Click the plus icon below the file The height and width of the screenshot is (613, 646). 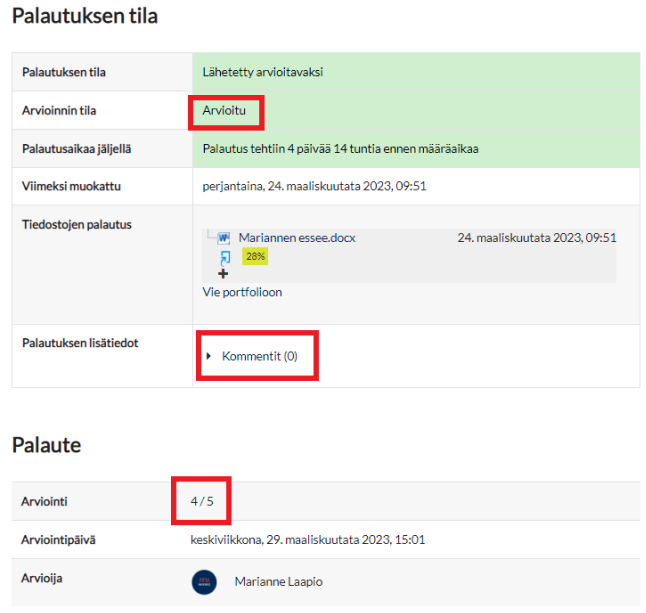(x=223, y=273)
